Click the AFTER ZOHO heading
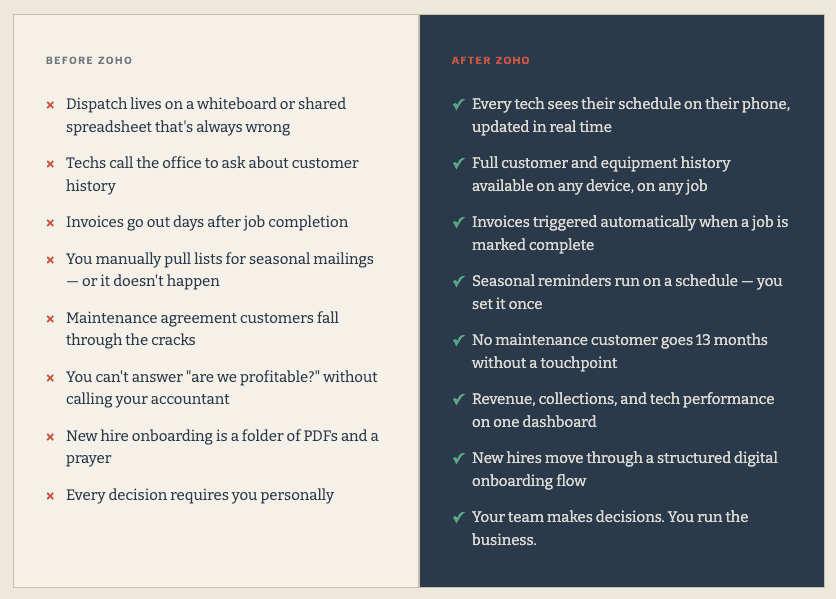Viewport: 836px width, 599px height. (x=491, y=60)
